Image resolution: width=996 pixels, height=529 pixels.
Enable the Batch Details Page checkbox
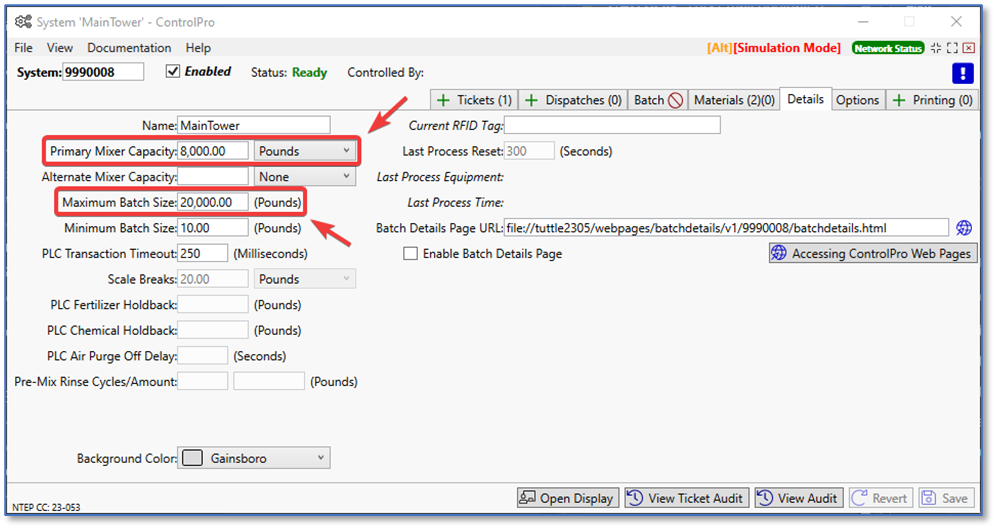[x=410, y=254]
